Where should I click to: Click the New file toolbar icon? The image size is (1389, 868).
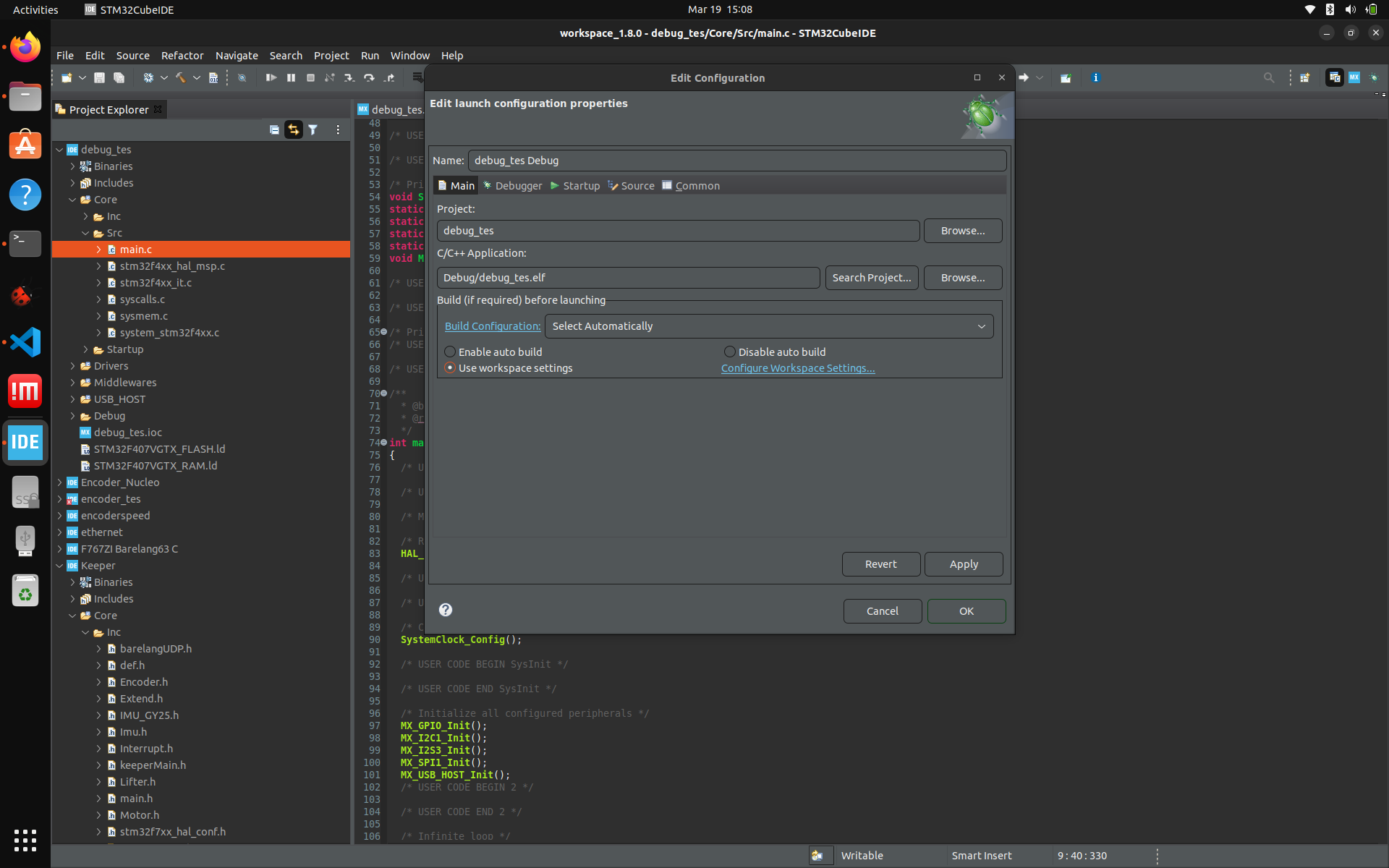pos(67,77)
